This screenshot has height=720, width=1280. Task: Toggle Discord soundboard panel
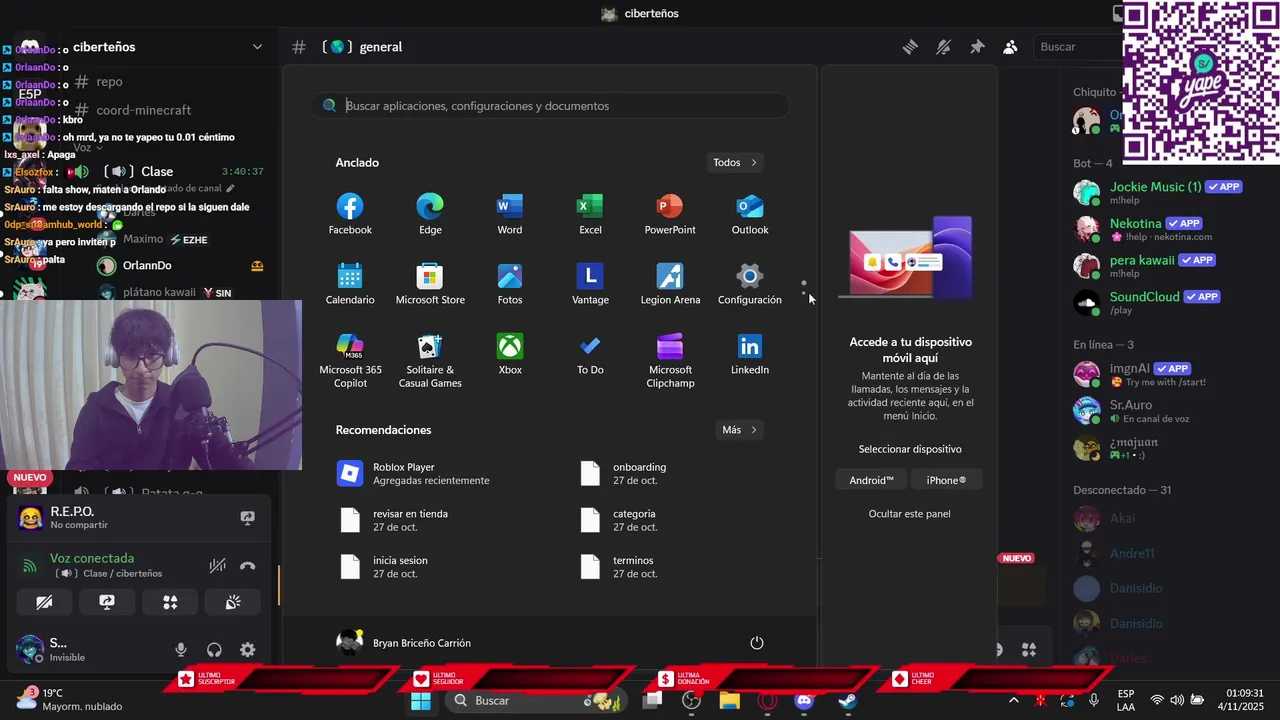point(233,602)
